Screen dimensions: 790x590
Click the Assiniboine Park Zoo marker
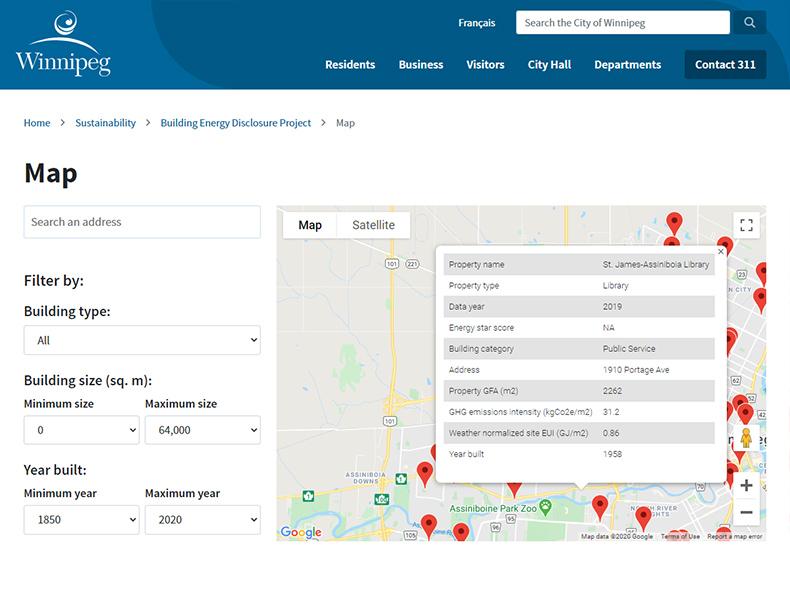point(544,506)
